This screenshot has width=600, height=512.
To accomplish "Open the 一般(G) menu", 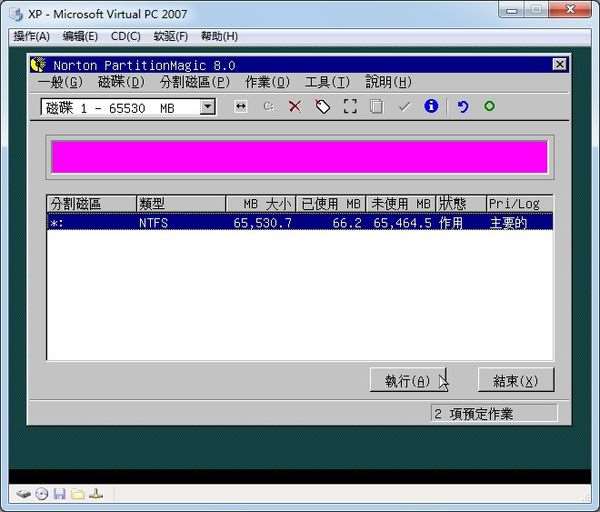I will tap(60, 82).
